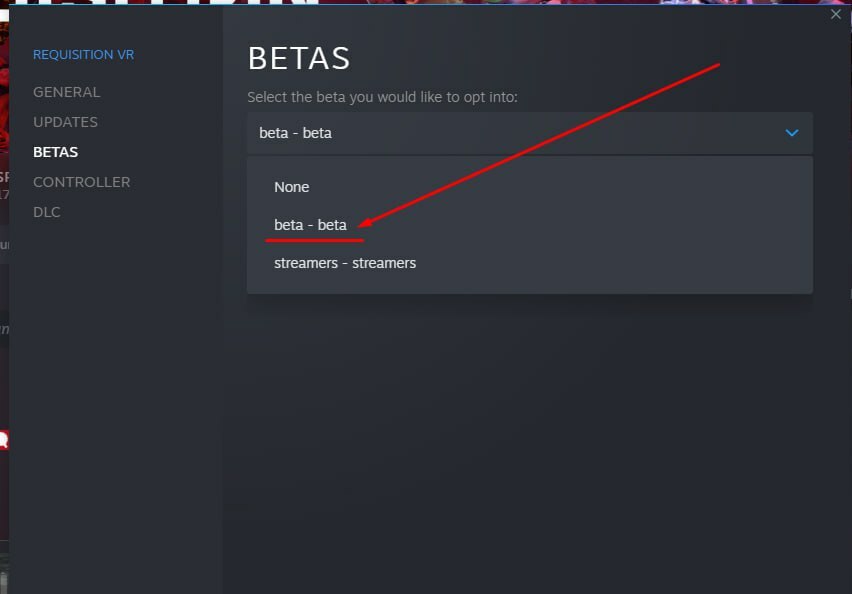Choose "beta - beta" option in the list
The image size is (852, 594).
pos(310,225)
